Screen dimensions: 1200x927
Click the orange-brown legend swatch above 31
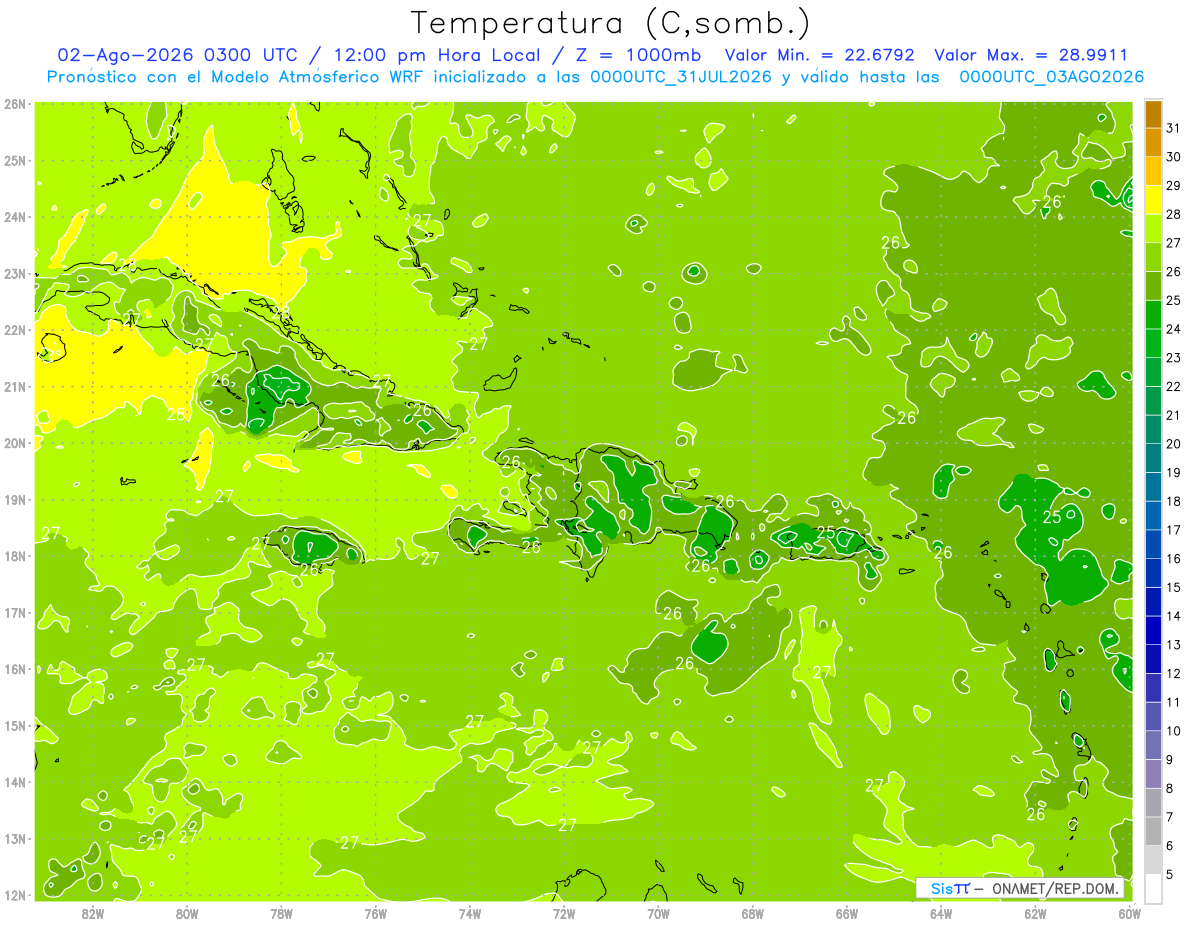(1153, 113)
